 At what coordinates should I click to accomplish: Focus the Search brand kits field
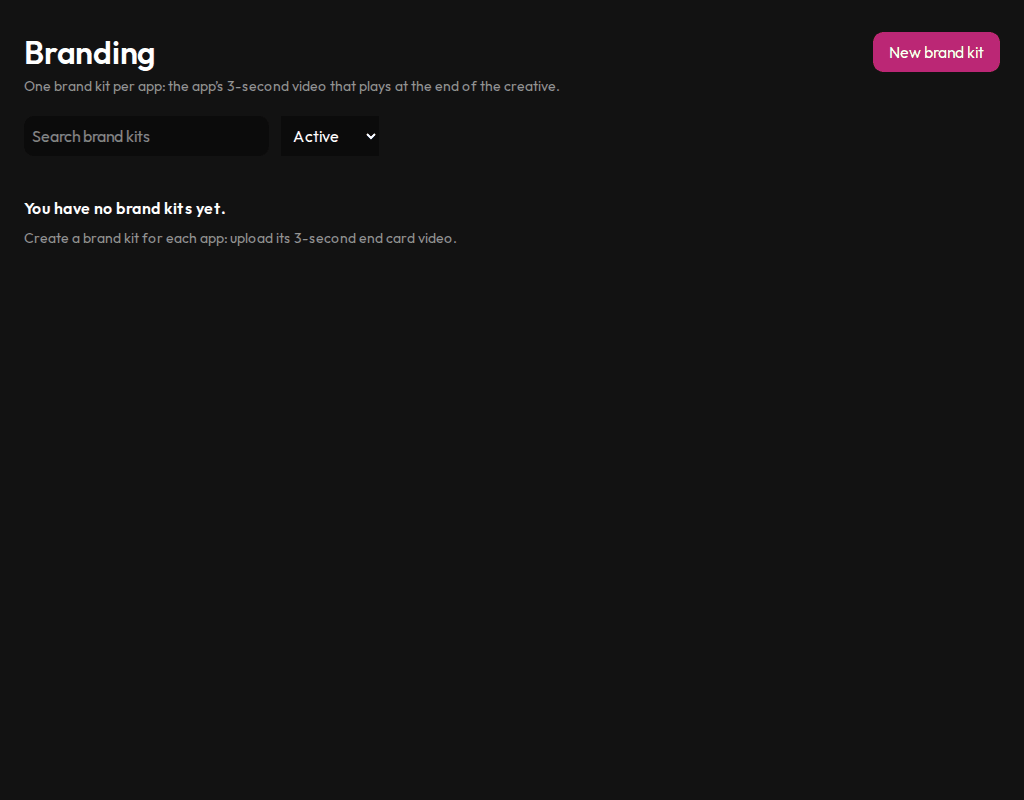click(146, 136)
